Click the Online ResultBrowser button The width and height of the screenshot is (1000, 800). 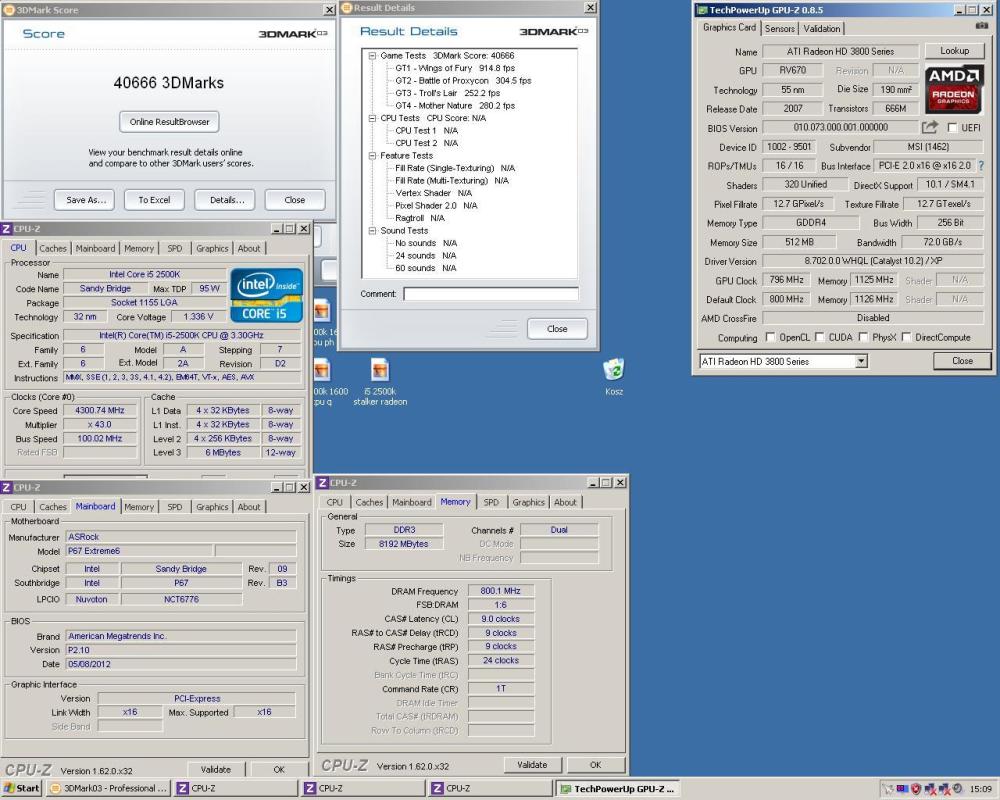169,121
